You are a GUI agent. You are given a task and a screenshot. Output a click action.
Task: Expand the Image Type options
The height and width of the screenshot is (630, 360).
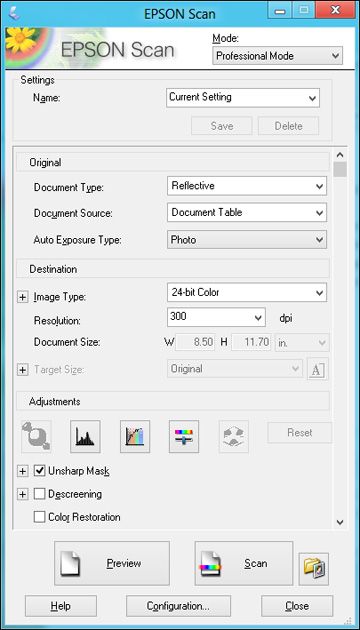(23, 297)
